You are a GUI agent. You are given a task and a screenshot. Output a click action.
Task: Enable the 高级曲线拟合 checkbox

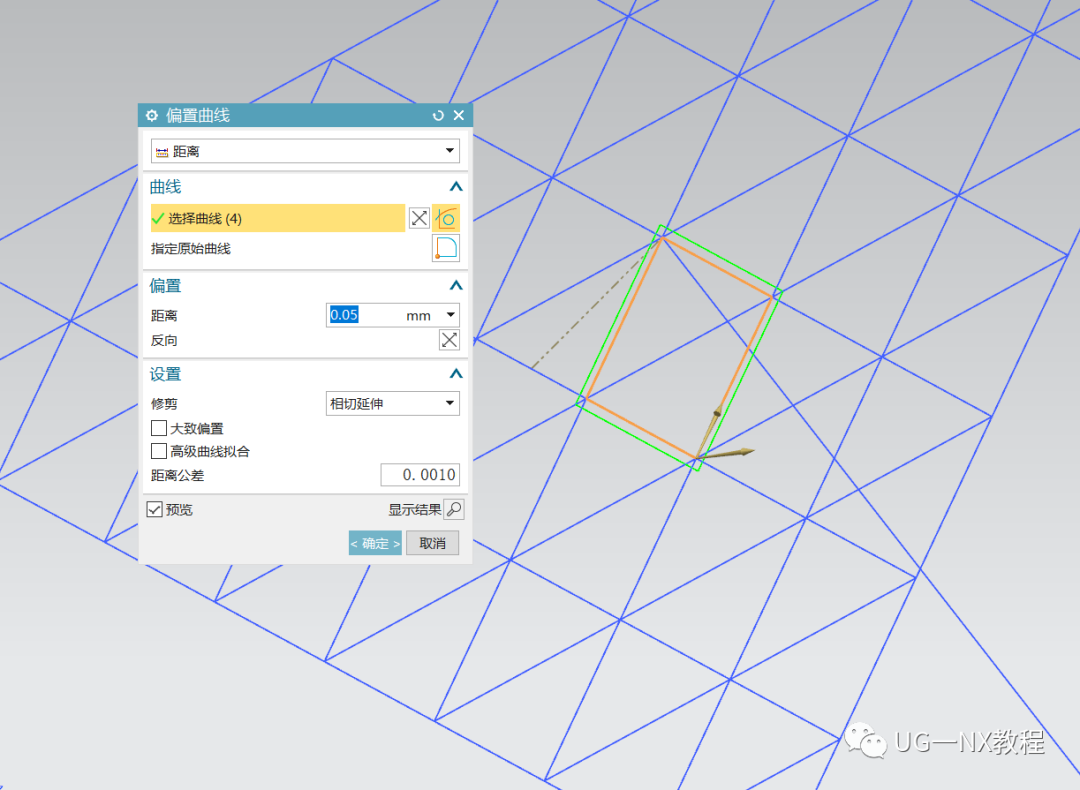(158, 450)
